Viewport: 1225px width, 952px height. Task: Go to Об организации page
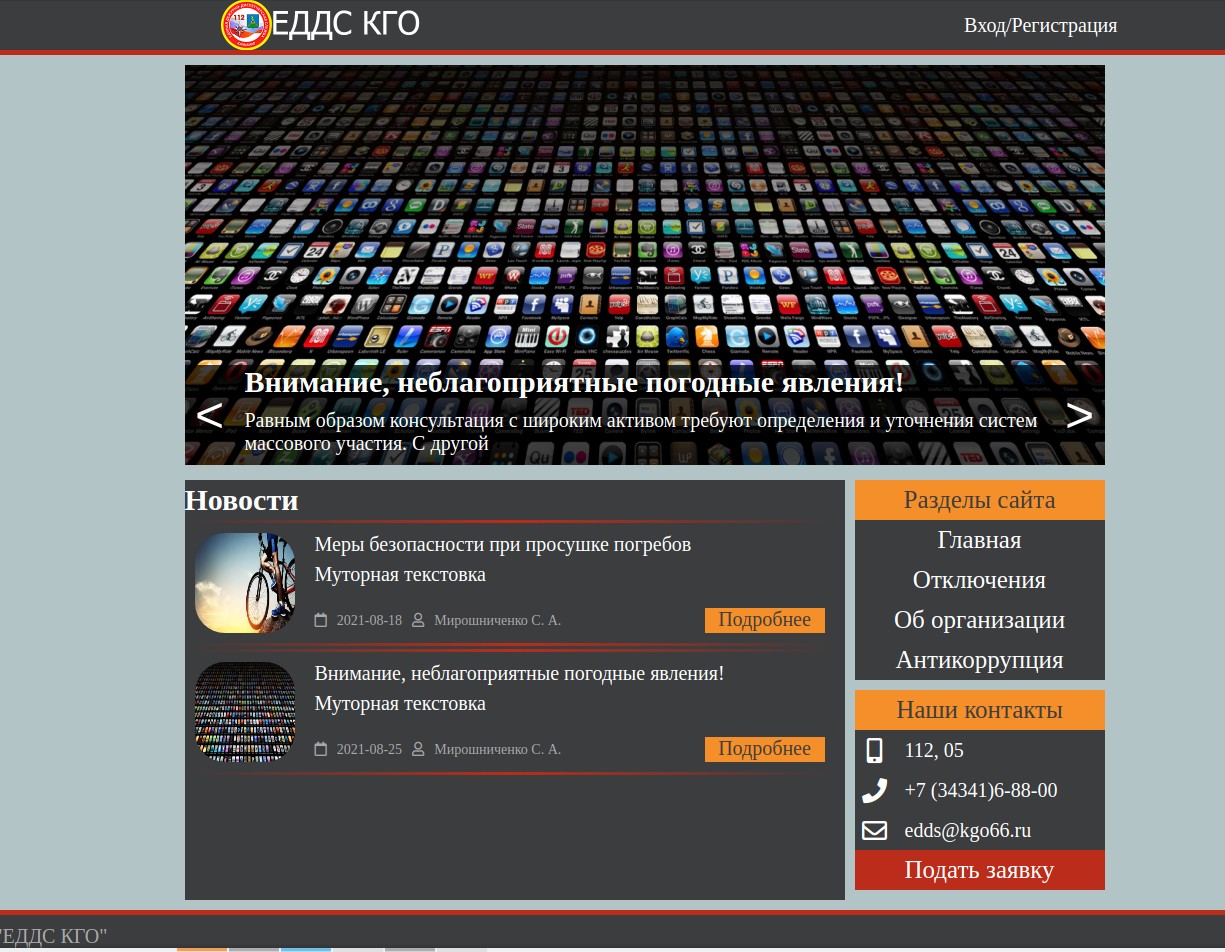point(980,620)
